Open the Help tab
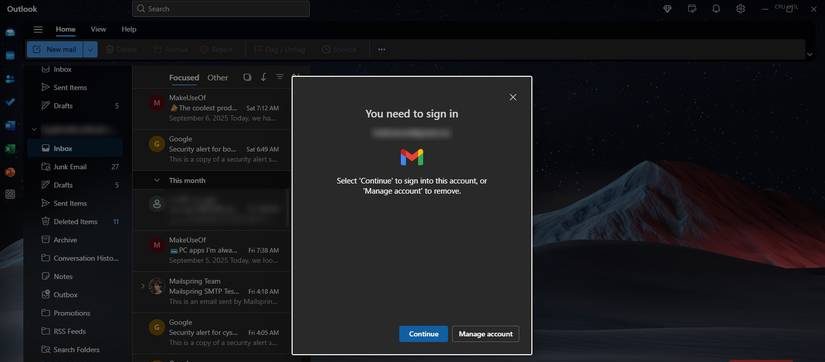This screenshot has height=362, width=825. [x=129, y=29]
